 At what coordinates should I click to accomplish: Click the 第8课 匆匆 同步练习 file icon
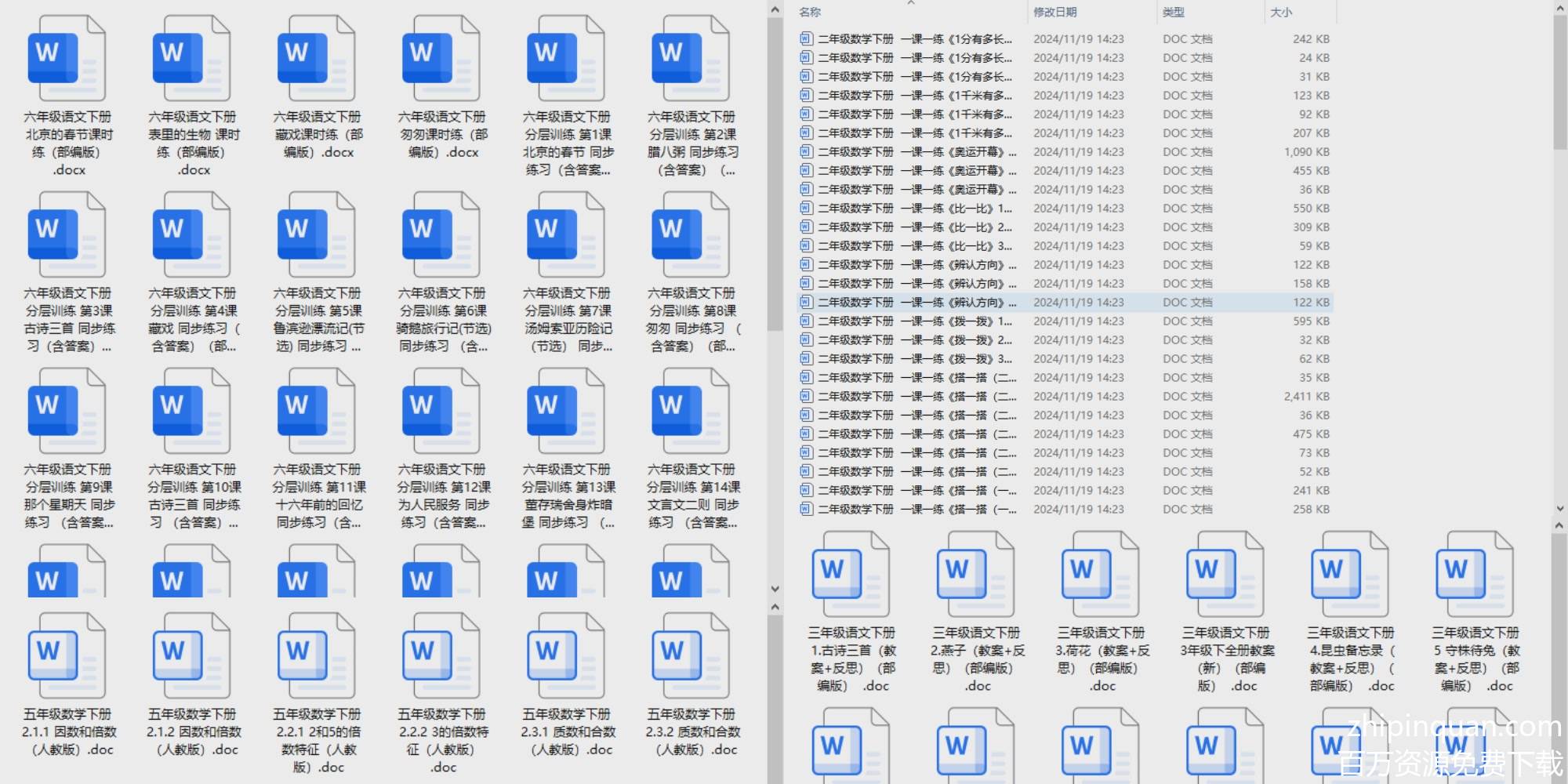point(690,235)
